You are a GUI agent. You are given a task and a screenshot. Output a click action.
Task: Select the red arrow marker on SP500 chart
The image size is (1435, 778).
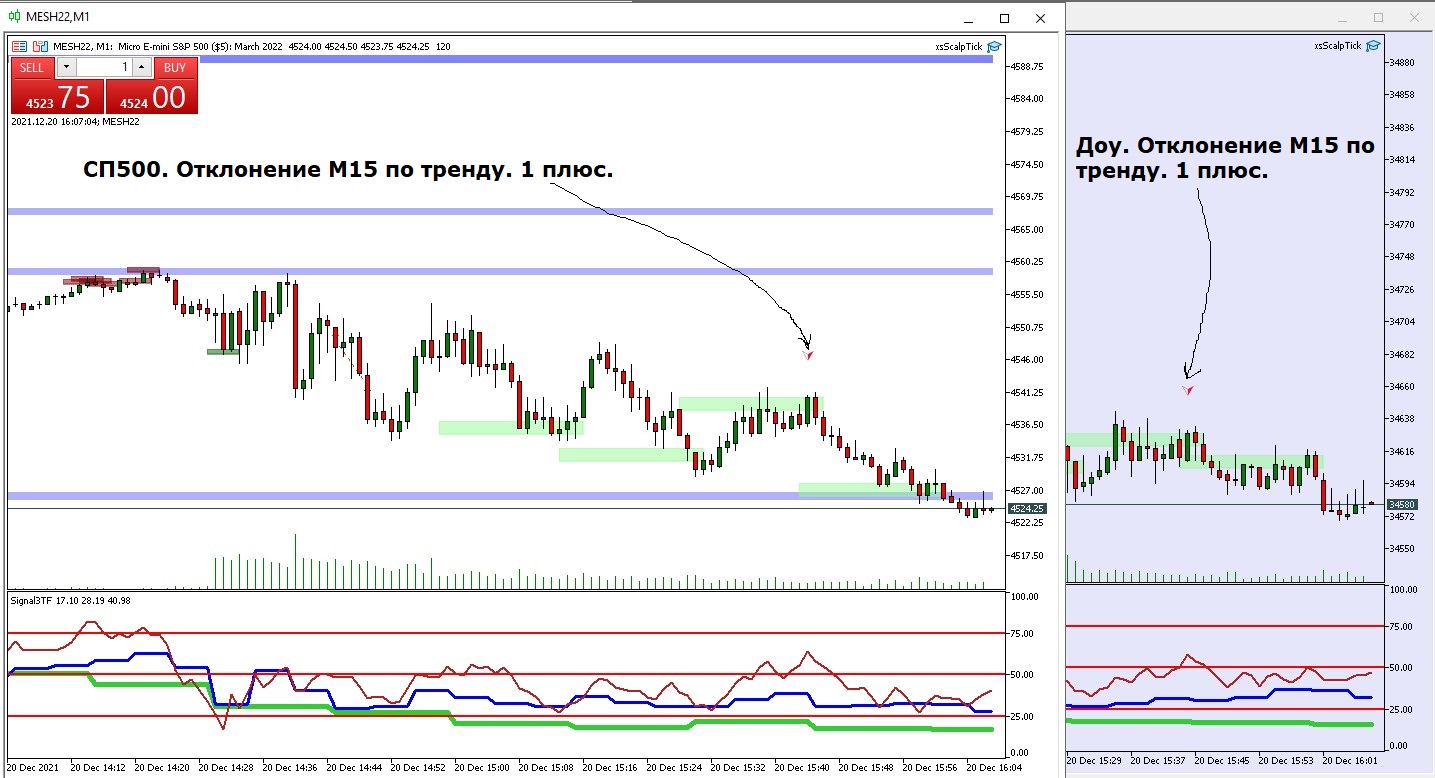[x=808, y=354]
